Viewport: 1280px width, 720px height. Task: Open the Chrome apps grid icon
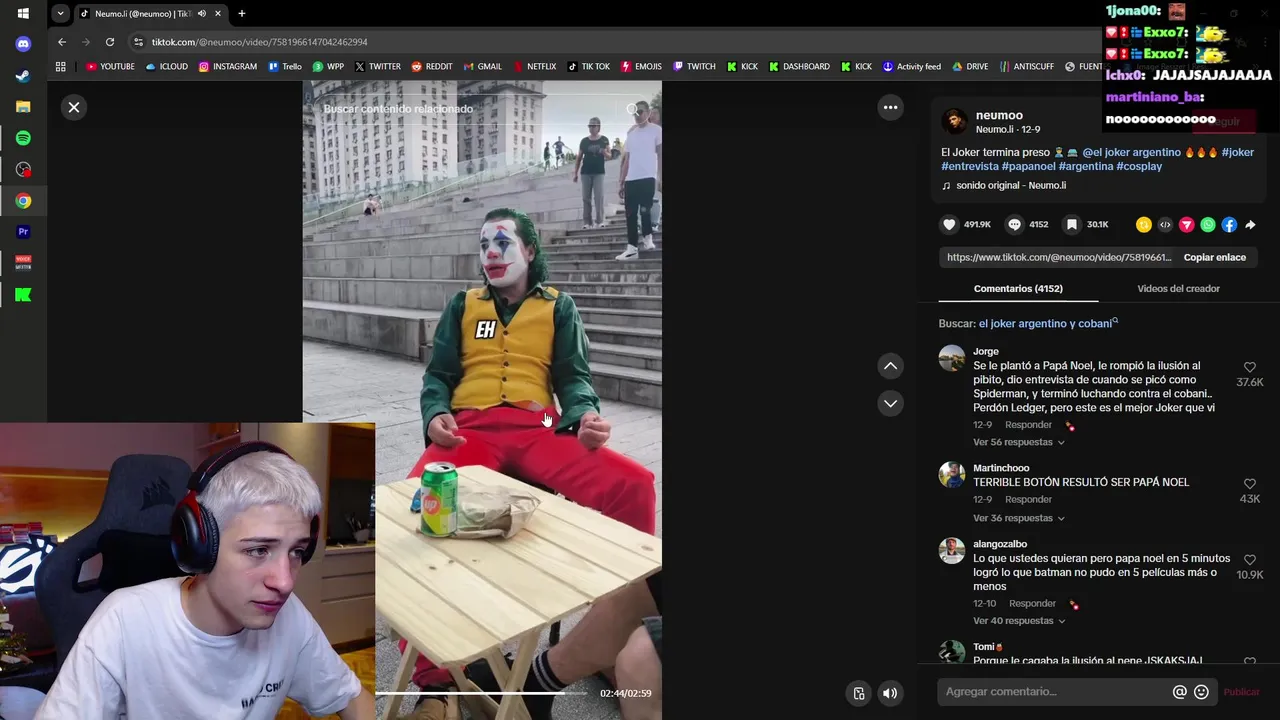coord(61,67)
